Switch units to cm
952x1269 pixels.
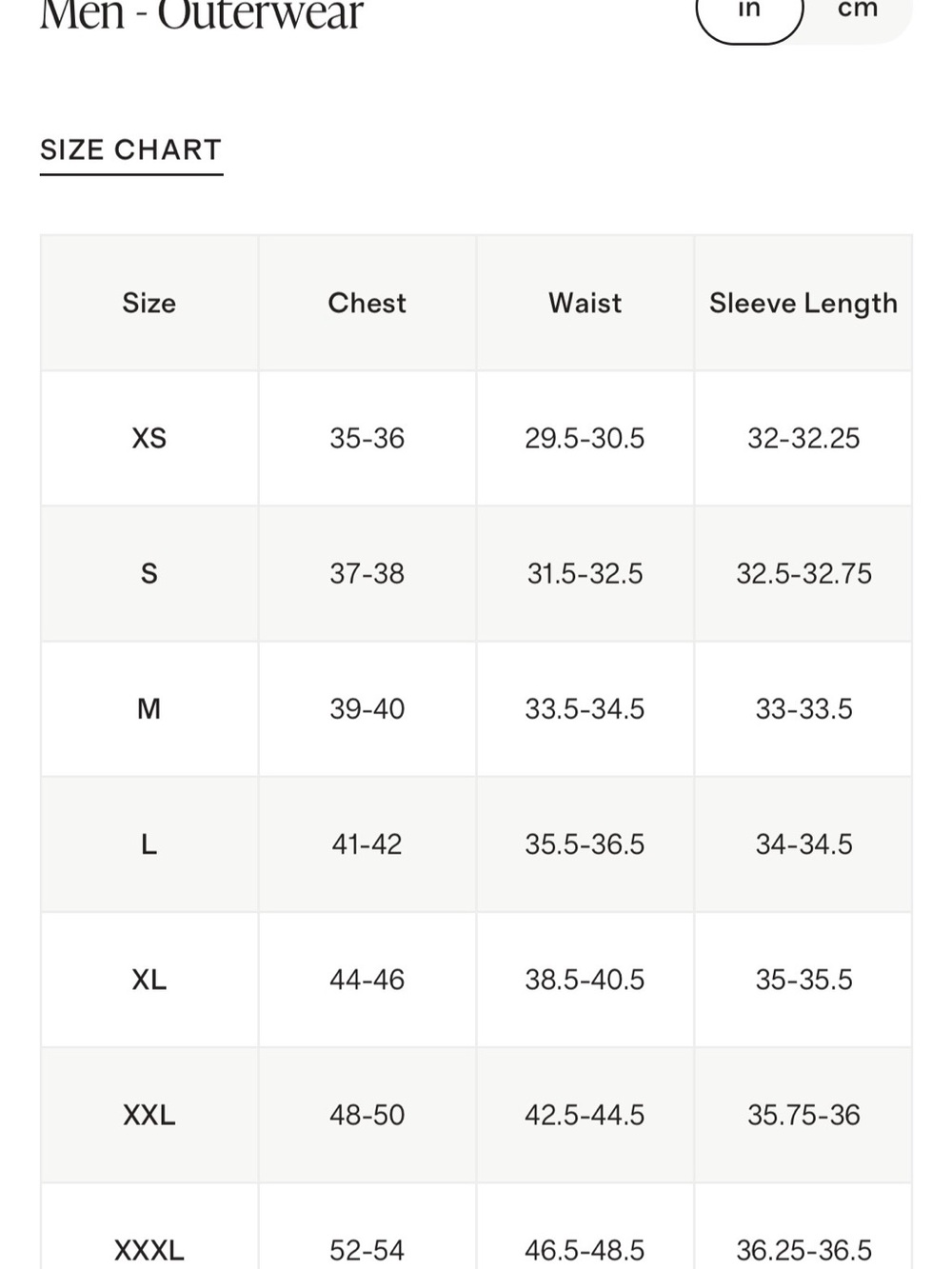click(858, 11)
